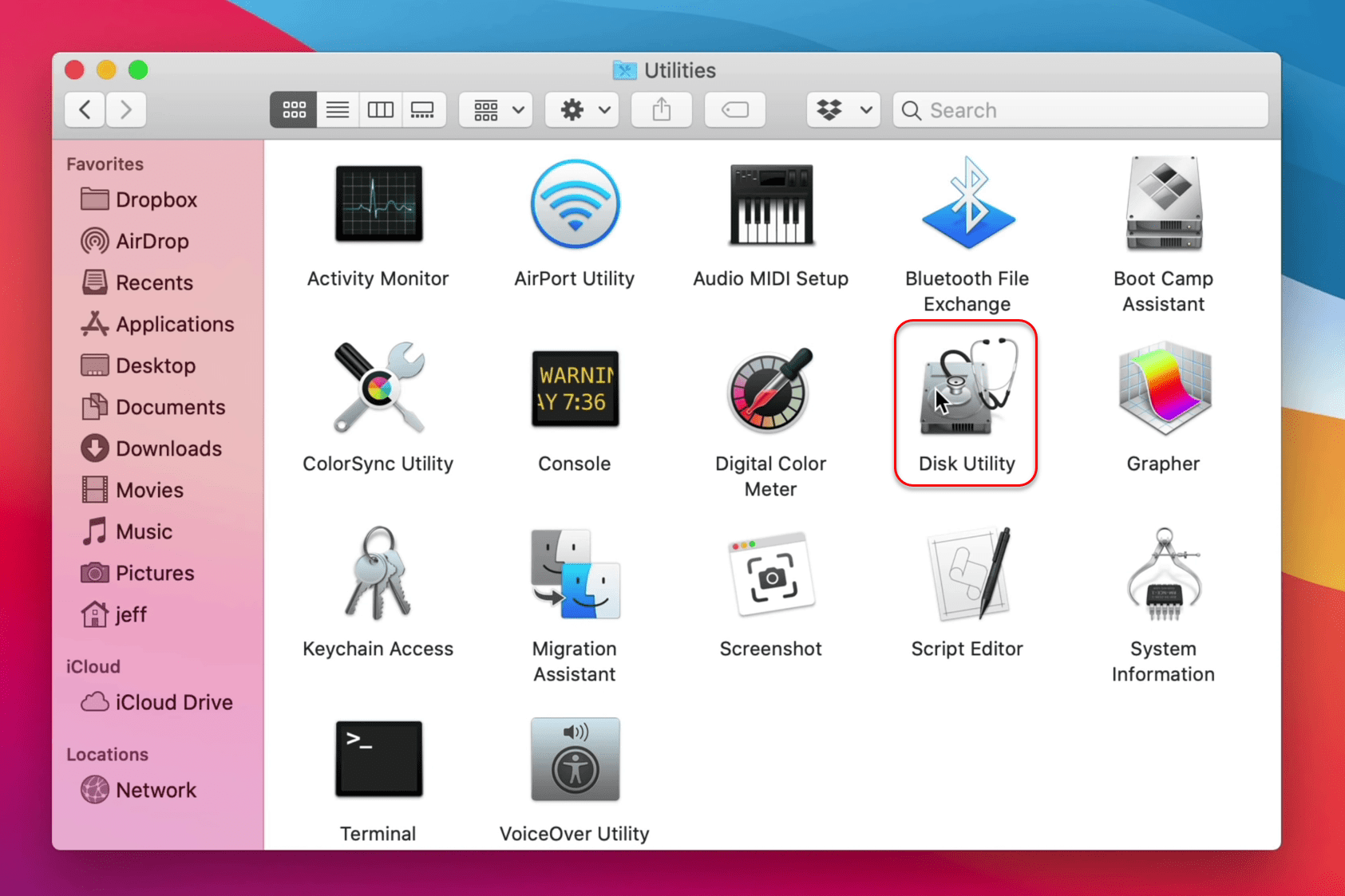Close the Utilities window
The height and width of the screenshot is (896, 1345).
click(x=74, y=70)
